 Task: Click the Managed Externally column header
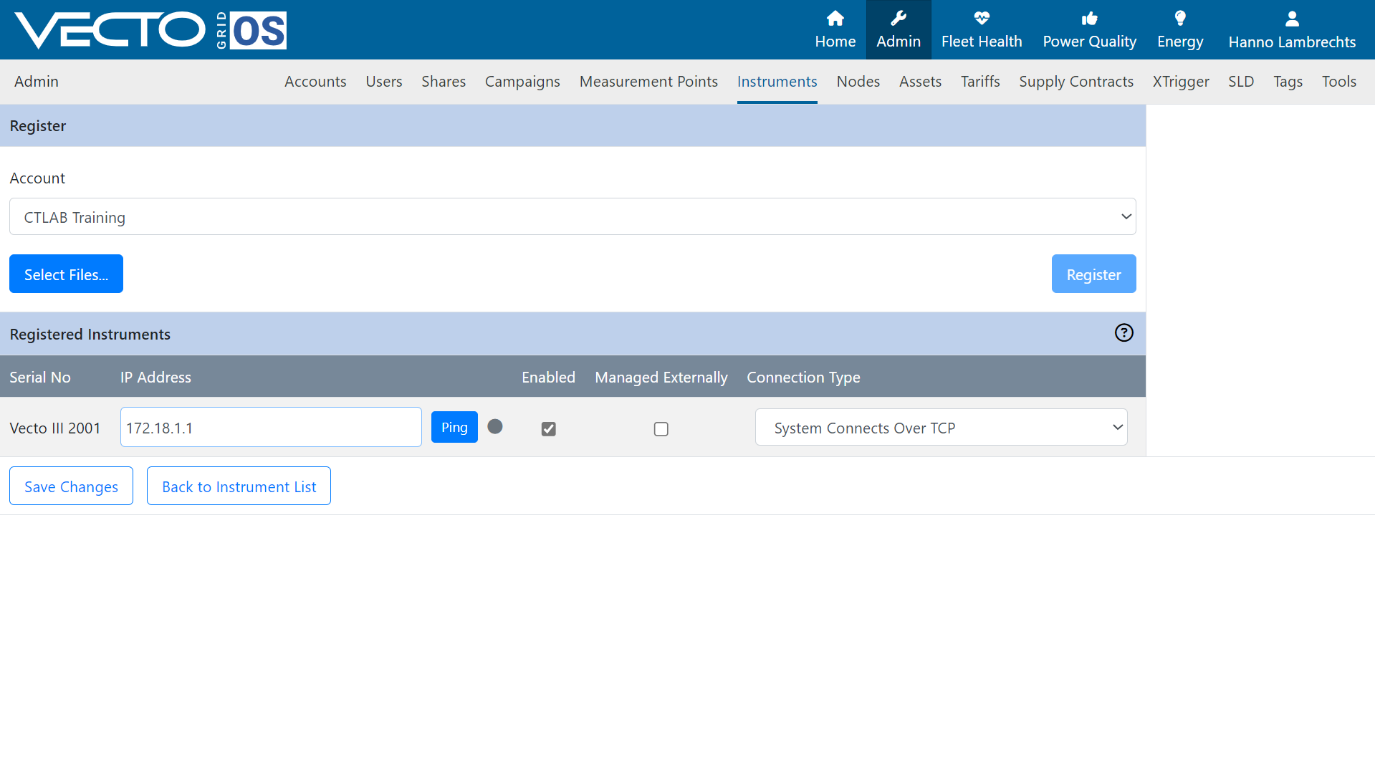pyautogui.click(x=661, y=377)
